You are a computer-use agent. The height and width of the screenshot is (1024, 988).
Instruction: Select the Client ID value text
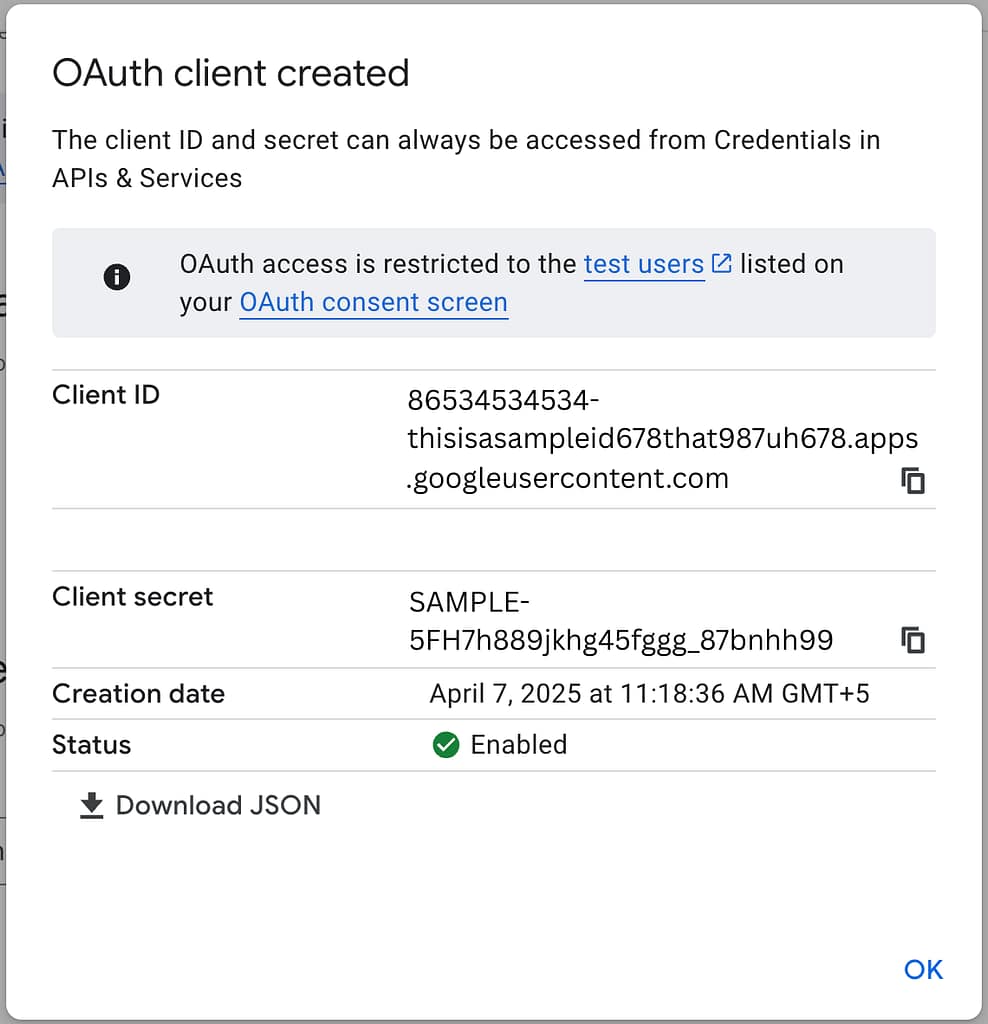tap(663, 438)
